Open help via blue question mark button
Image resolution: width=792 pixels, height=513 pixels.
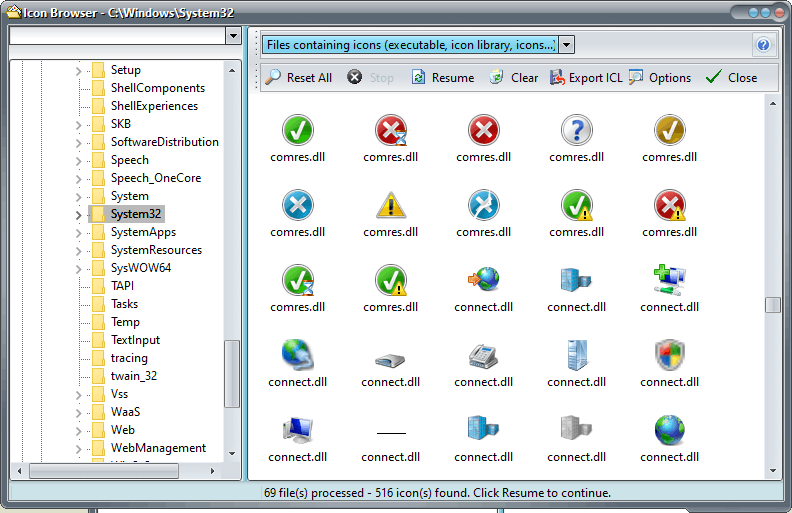[x=764, y=45]
